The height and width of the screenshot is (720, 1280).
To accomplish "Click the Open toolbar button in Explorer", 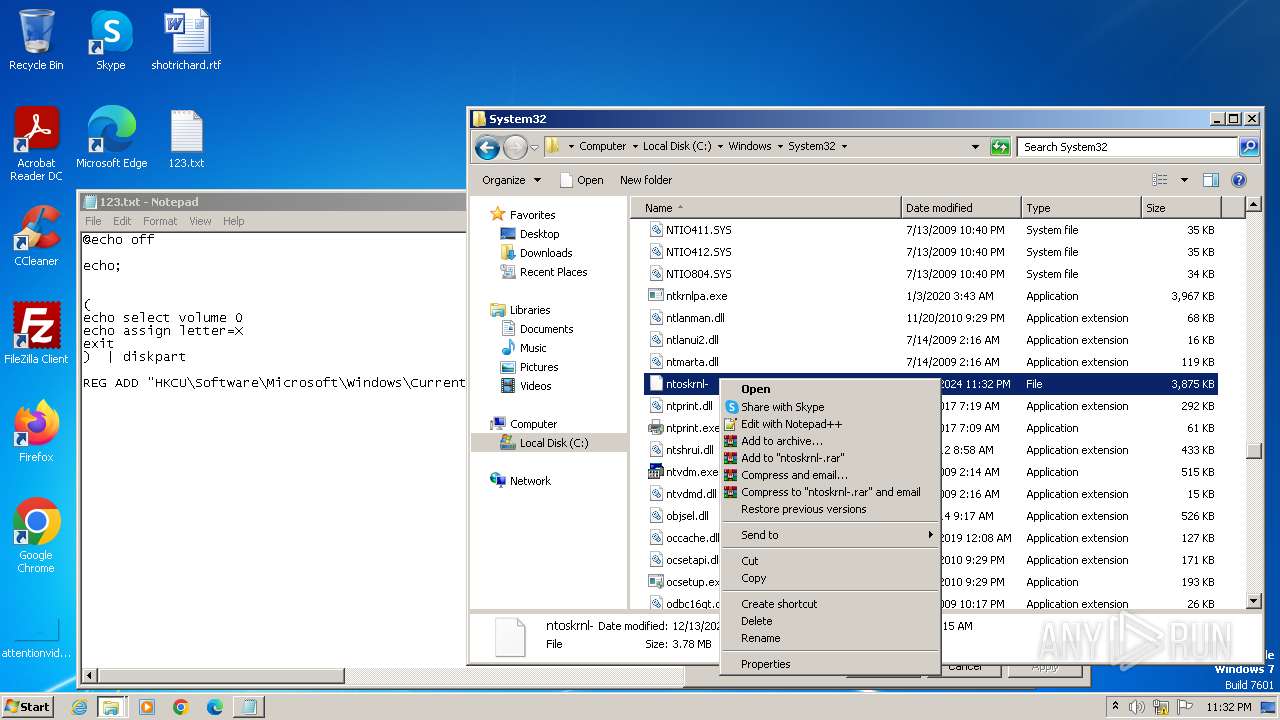I will pos(581,180).
